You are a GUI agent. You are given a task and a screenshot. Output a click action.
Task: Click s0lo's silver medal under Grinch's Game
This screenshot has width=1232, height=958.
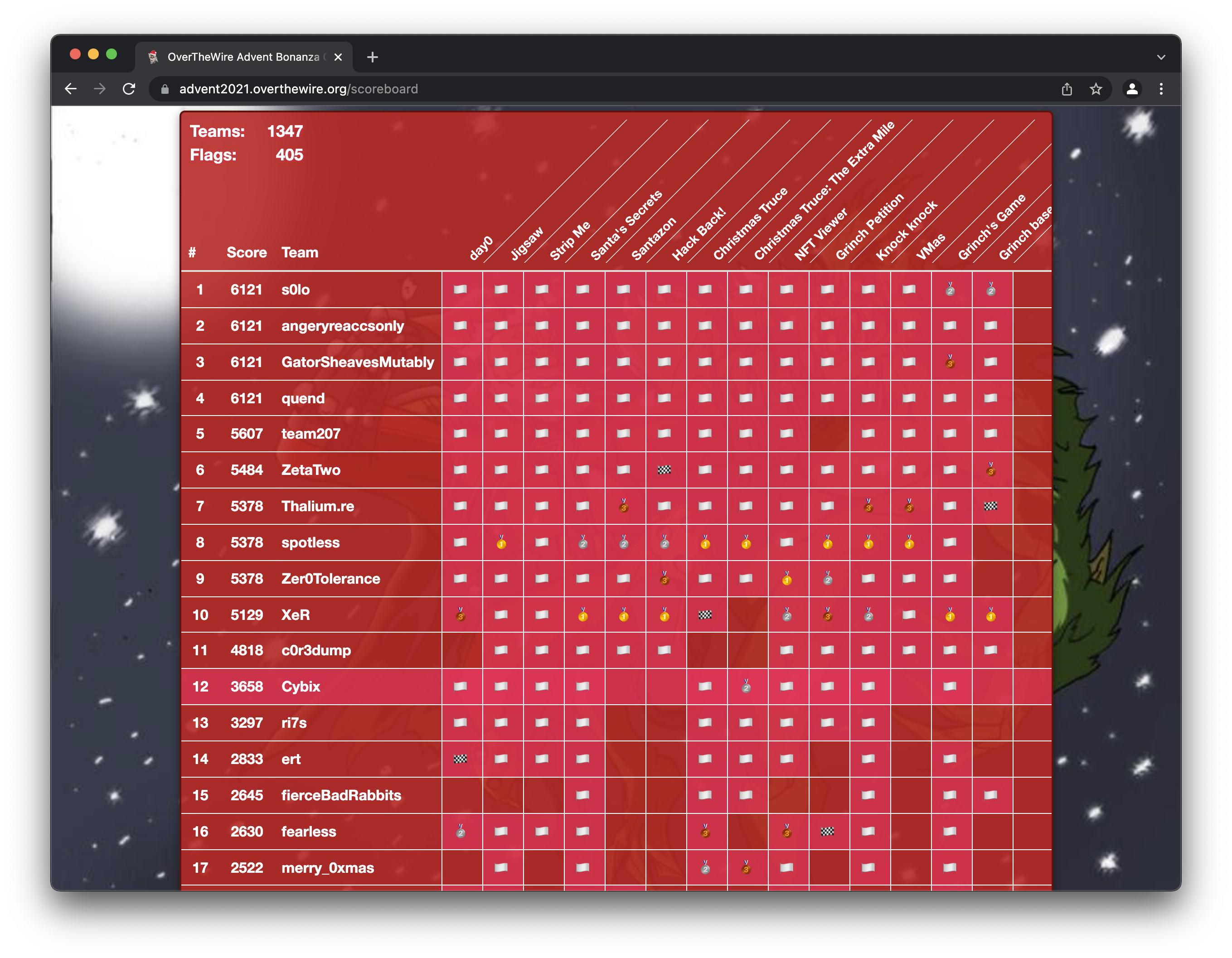coord(950,290)
